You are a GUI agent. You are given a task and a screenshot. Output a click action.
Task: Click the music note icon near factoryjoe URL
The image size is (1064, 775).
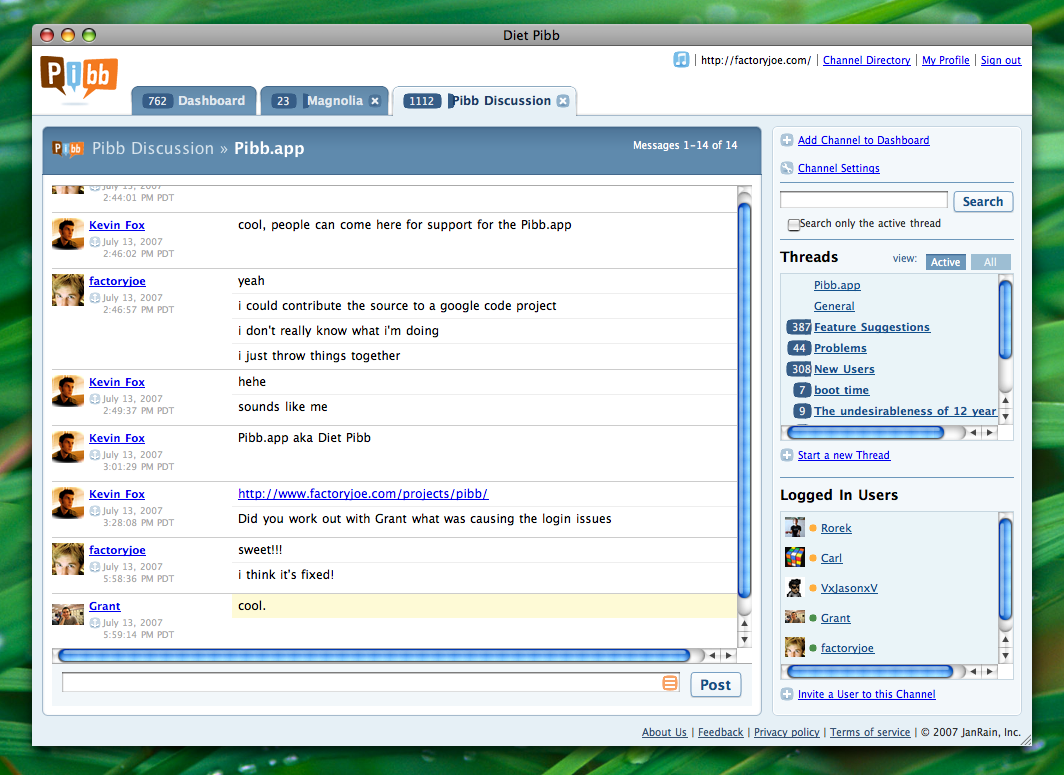(681, 60)
